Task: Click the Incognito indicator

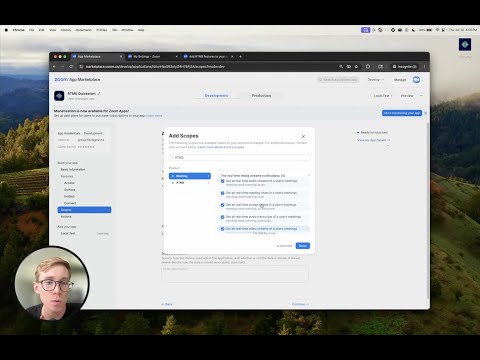Action: point(405,67)
